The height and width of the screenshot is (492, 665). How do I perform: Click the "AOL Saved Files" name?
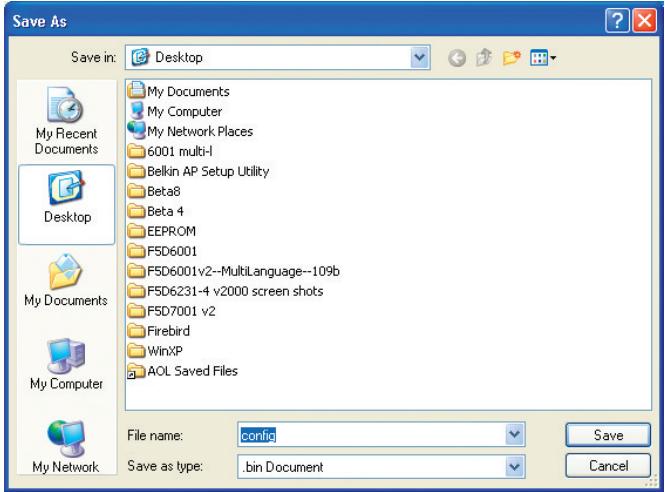[x=193, y=371]
